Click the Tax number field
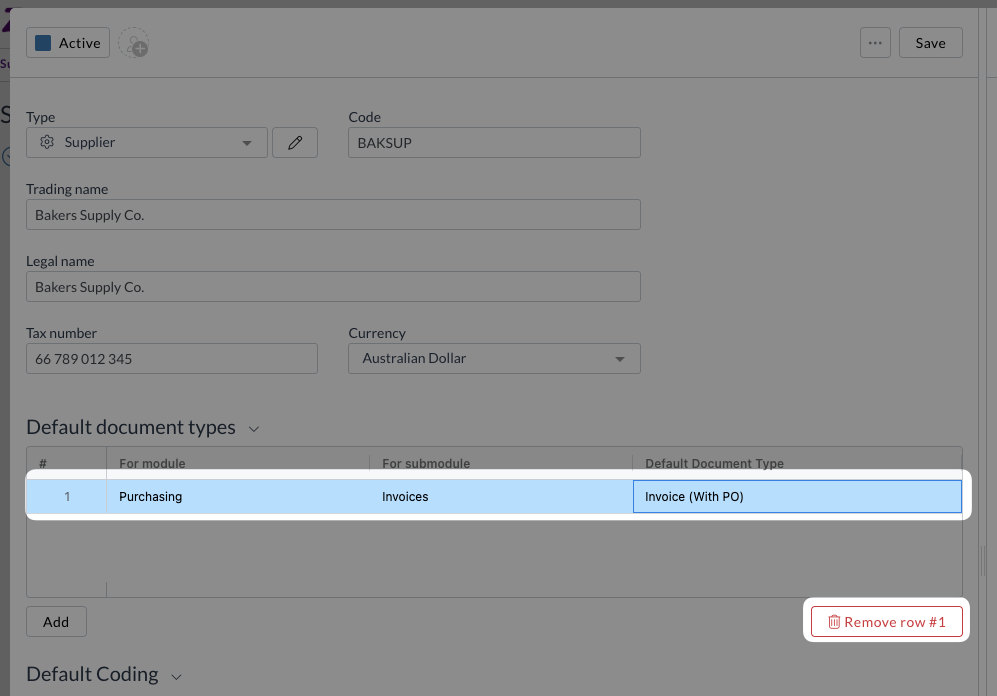This screenshot has width=997, height=696. (171, 359)
